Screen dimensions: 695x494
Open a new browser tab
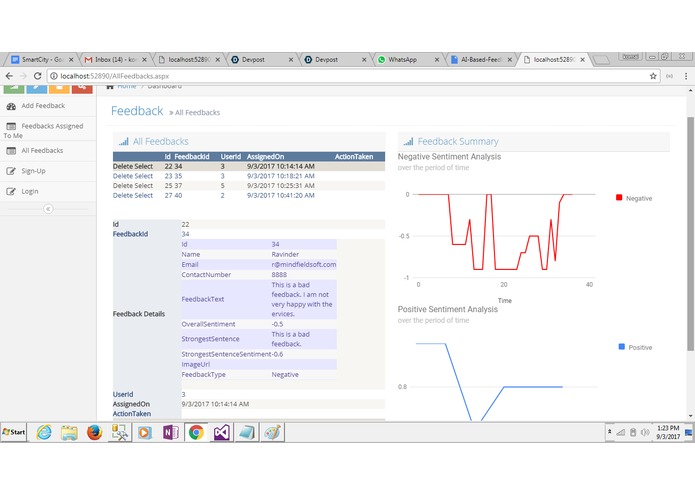pos(601,60)
